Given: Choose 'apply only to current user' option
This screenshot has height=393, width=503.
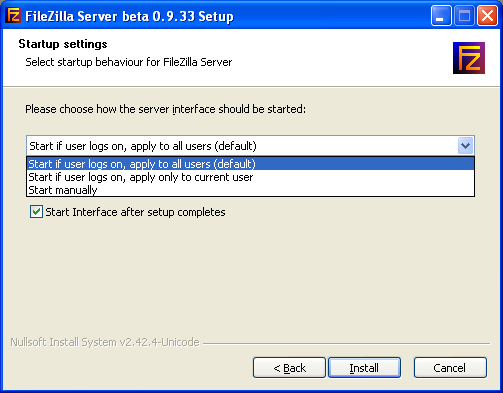Looking at the screenshot, I should pos(250,177).
